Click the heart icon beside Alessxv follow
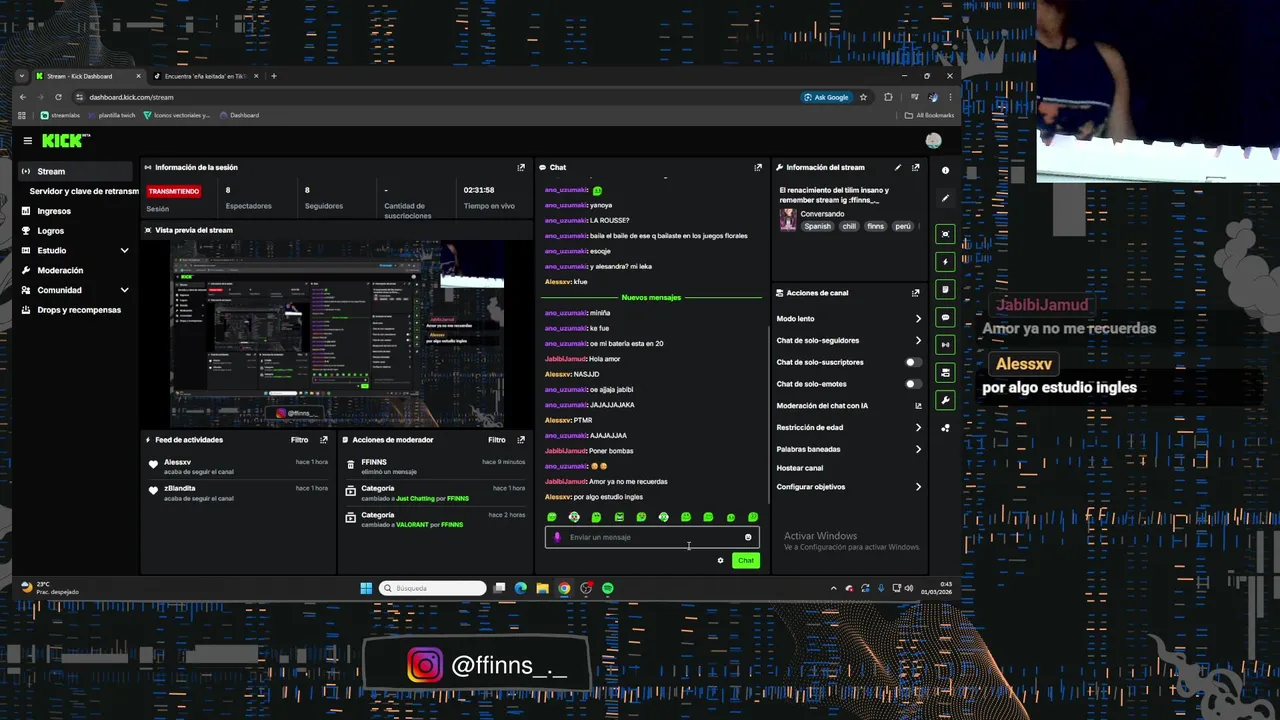This screenshot has height=720, width=1280. pyautogui.click(x=153, y=464)
